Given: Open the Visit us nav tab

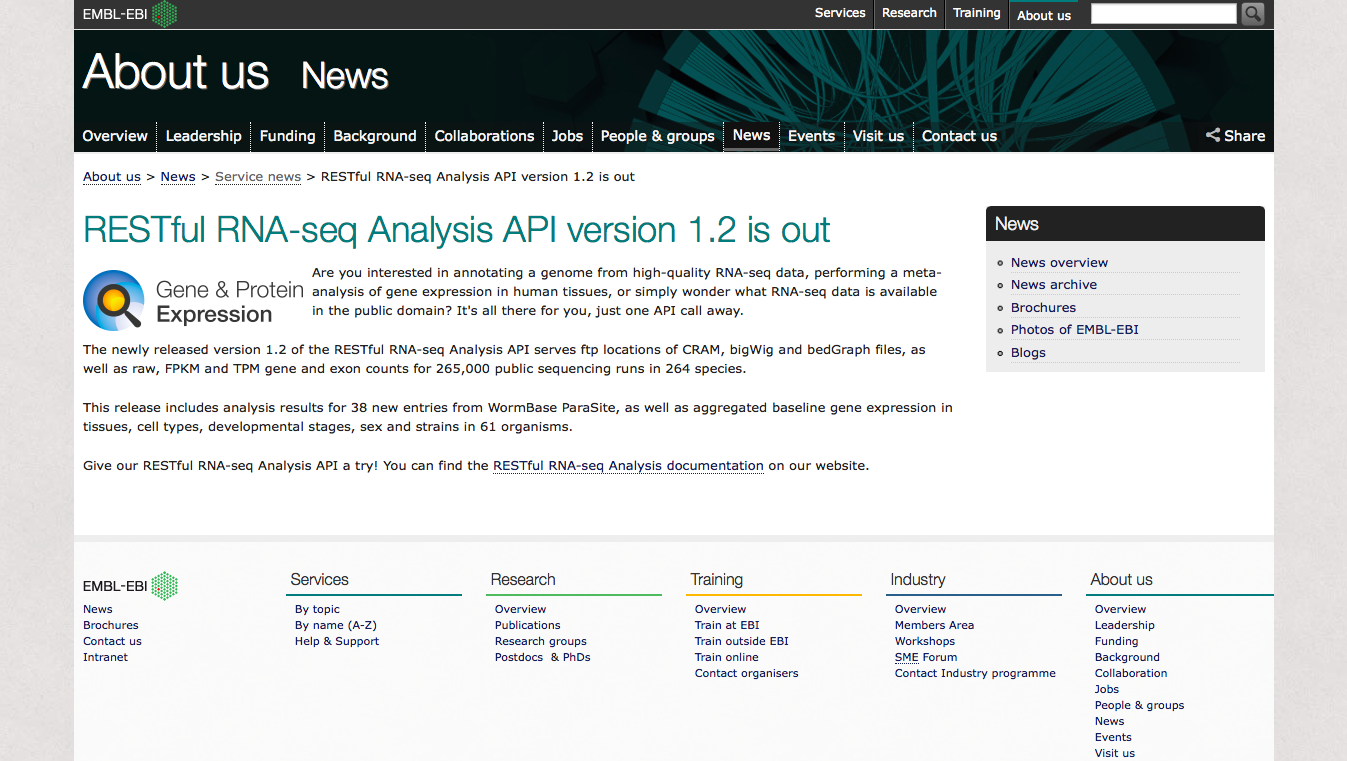Looking at the screenshot, I should point(878,136).
